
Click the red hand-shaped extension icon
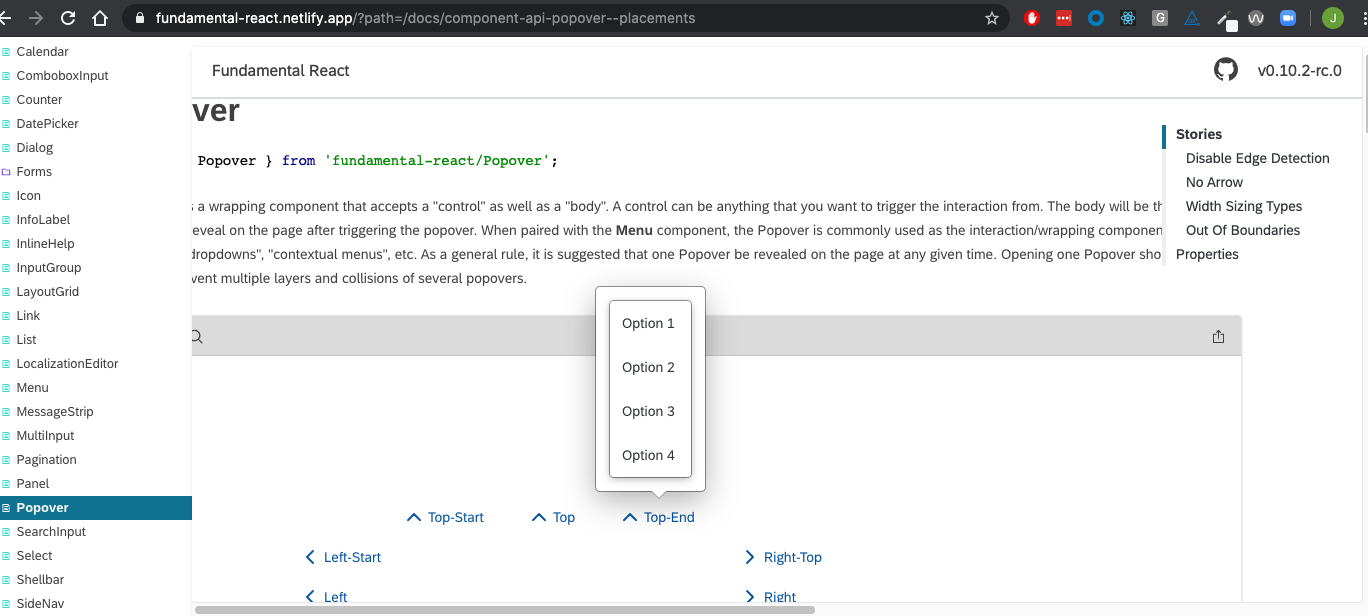pyautogui.click(x=1031, y=17)
